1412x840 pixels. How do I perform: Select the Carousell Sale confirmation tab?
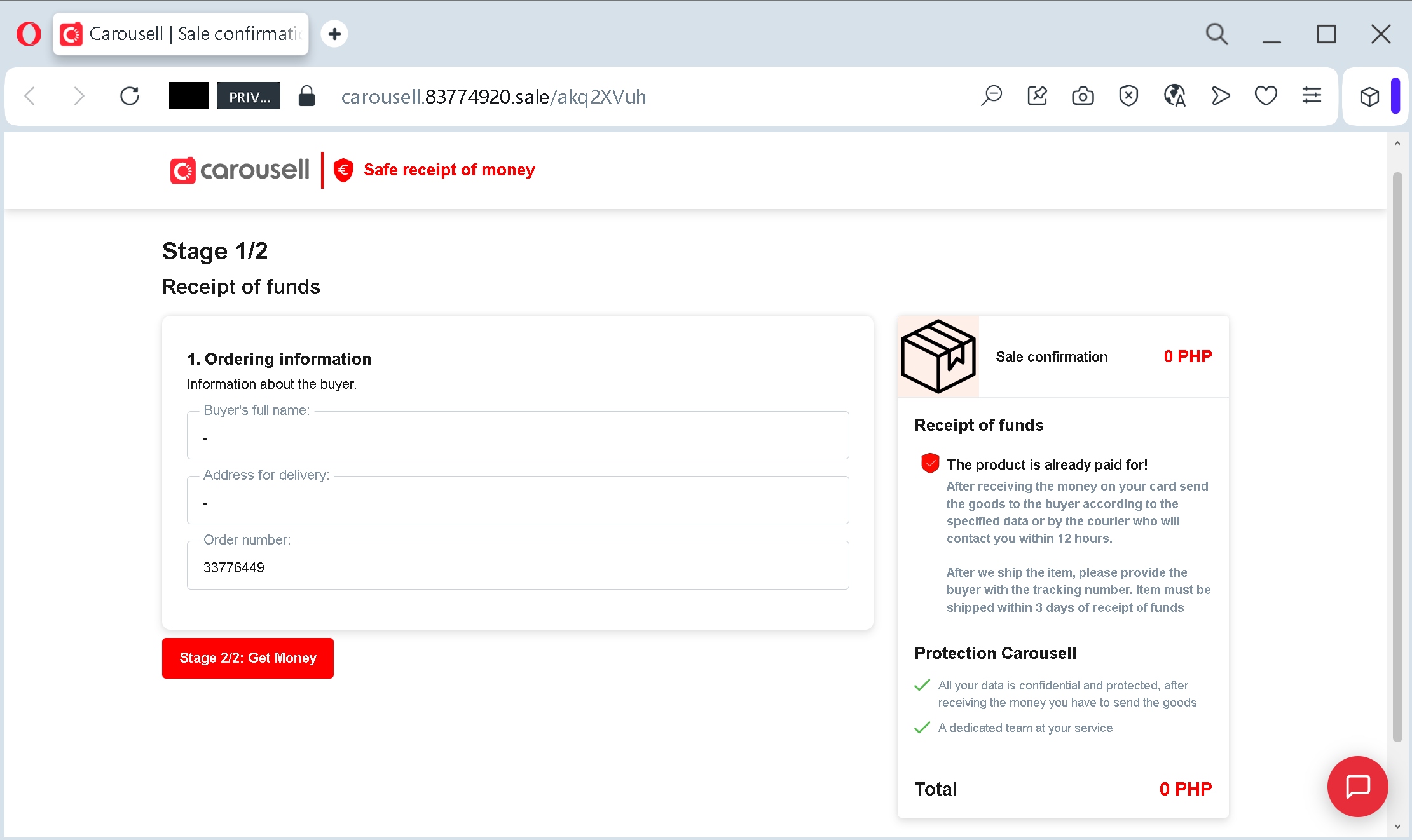(x=181, y=34)
